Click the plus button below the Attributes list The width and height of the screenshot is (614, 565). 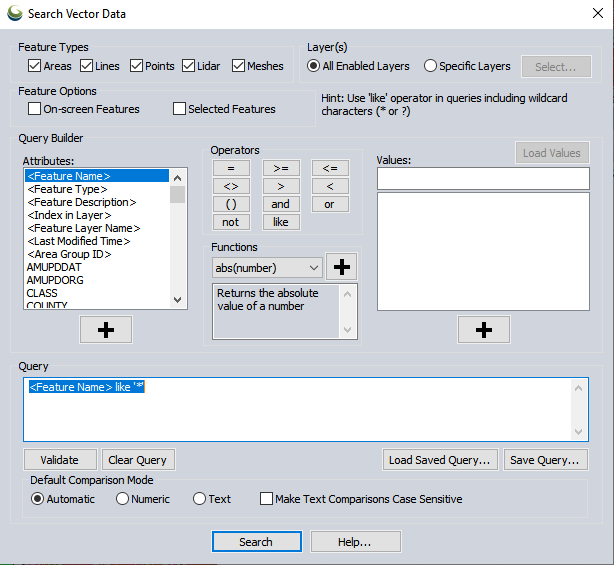point(106,331)
